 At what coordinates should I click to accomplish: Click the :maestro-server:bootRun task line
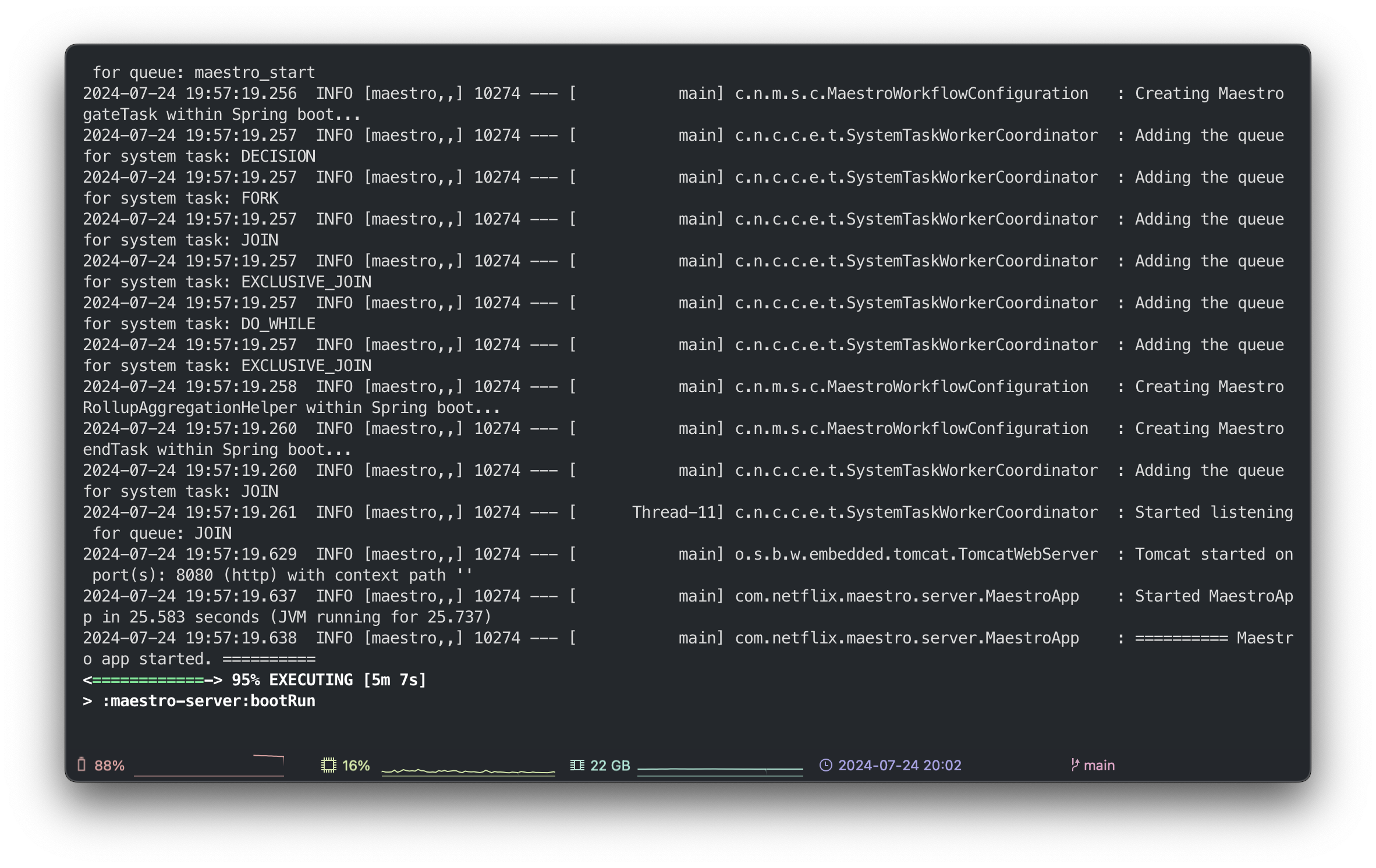coord(208,701)
